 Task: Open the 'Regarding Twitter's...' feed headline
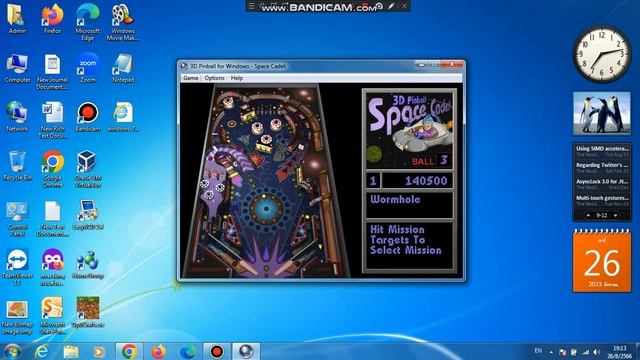click(602, 167)
